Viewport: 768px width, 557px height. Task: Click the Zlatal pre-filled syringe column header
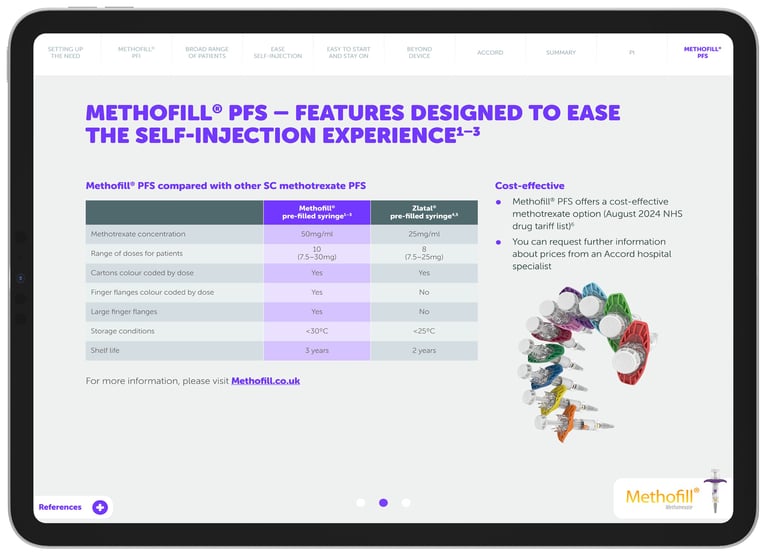[424, 212]
